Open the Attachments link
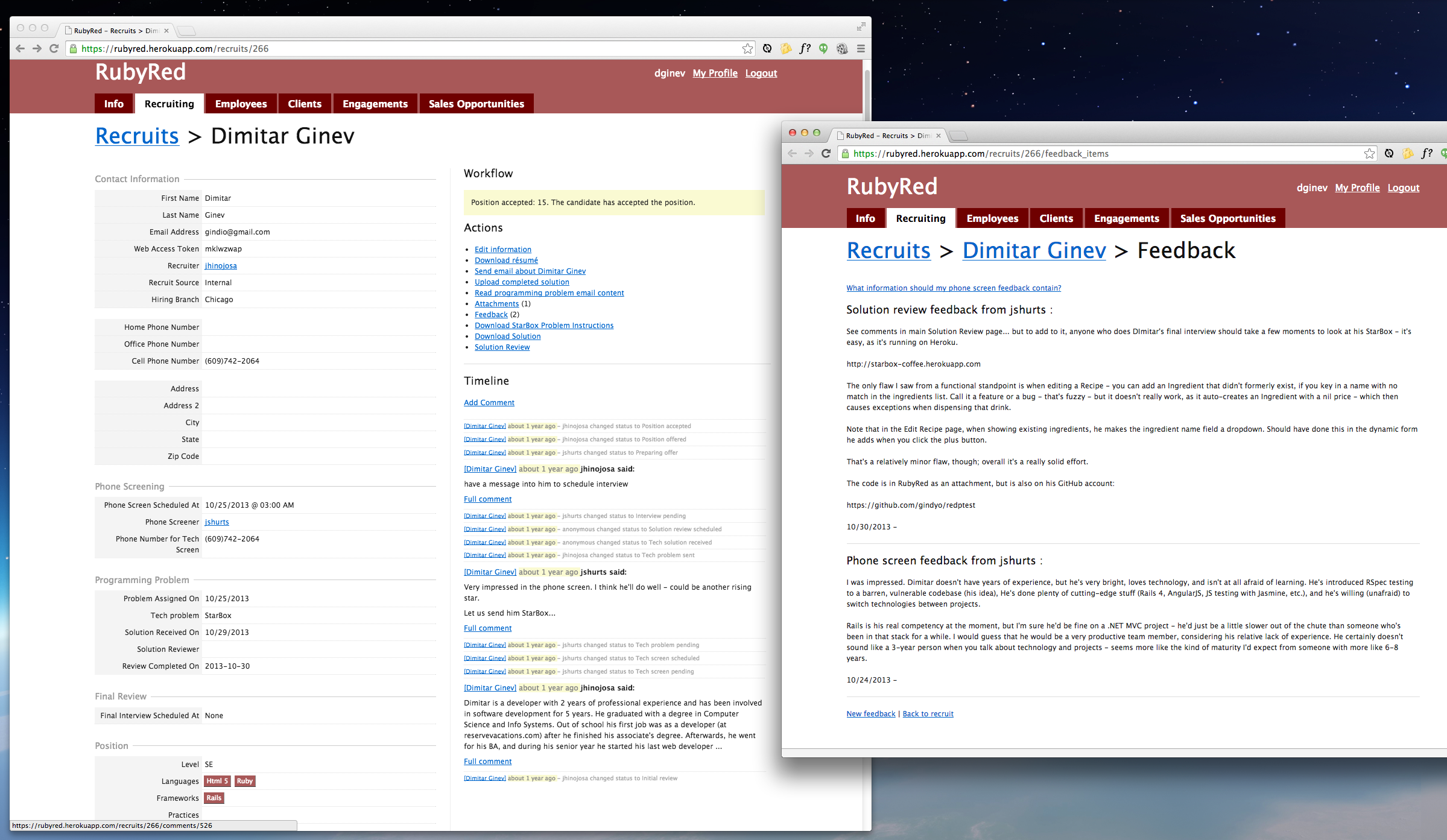 point(496,304)
